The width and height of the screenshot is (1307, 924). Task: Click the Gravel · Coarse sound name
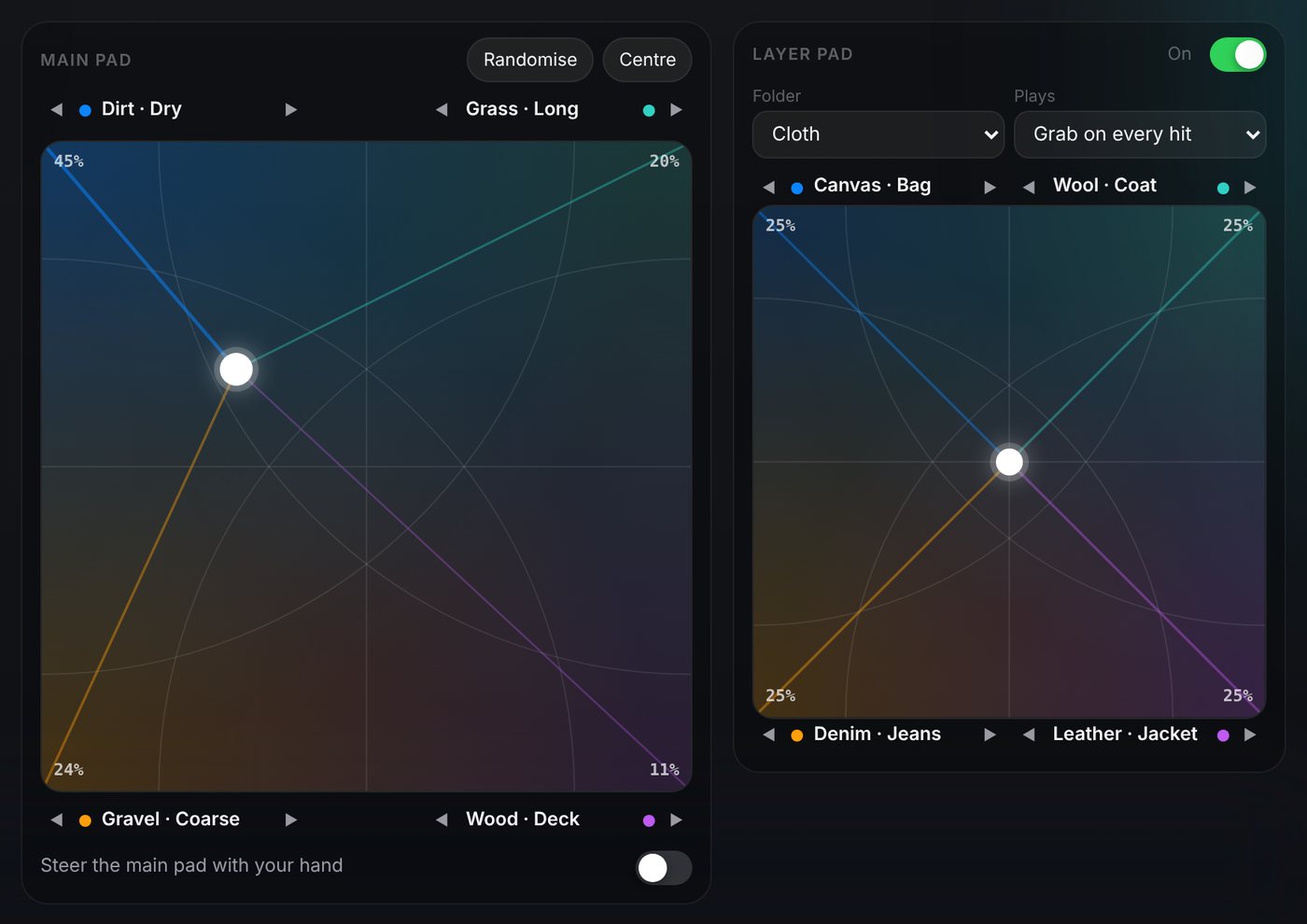pos(171,819)
